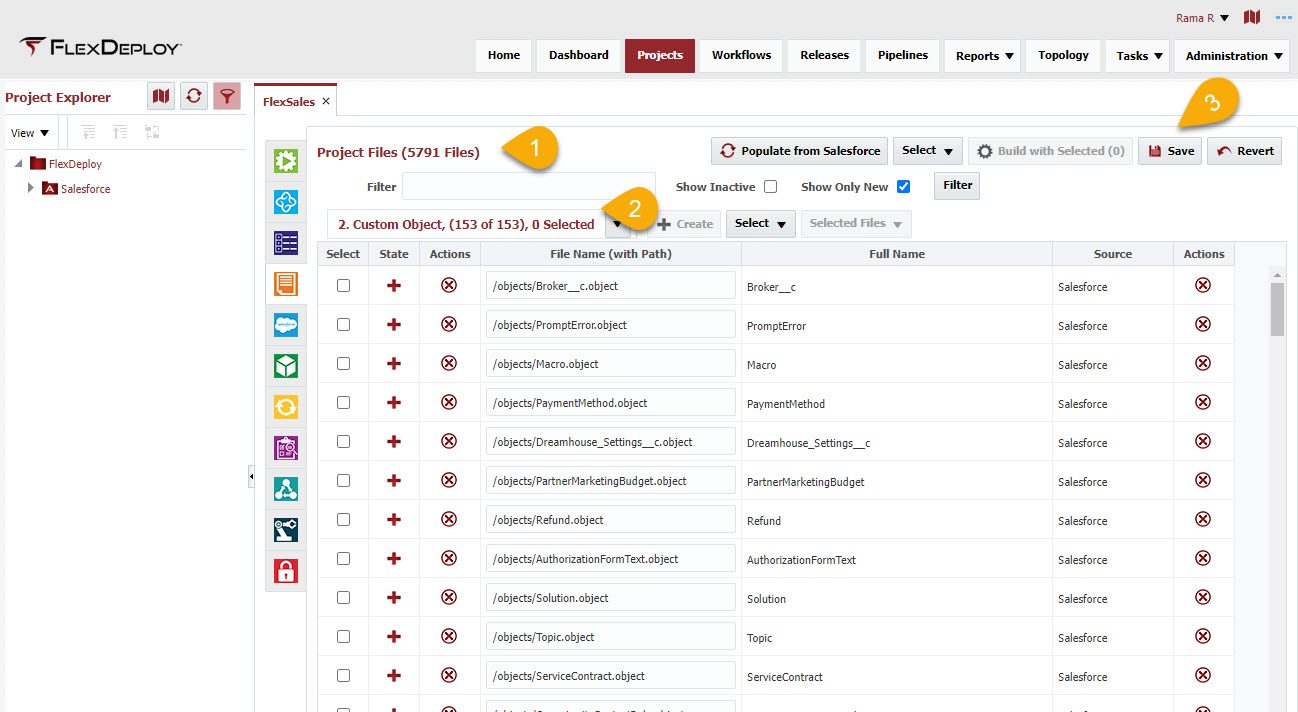Click the Save button
The height and width of the screenshot is (712, 1298).
click(1170, 151)
